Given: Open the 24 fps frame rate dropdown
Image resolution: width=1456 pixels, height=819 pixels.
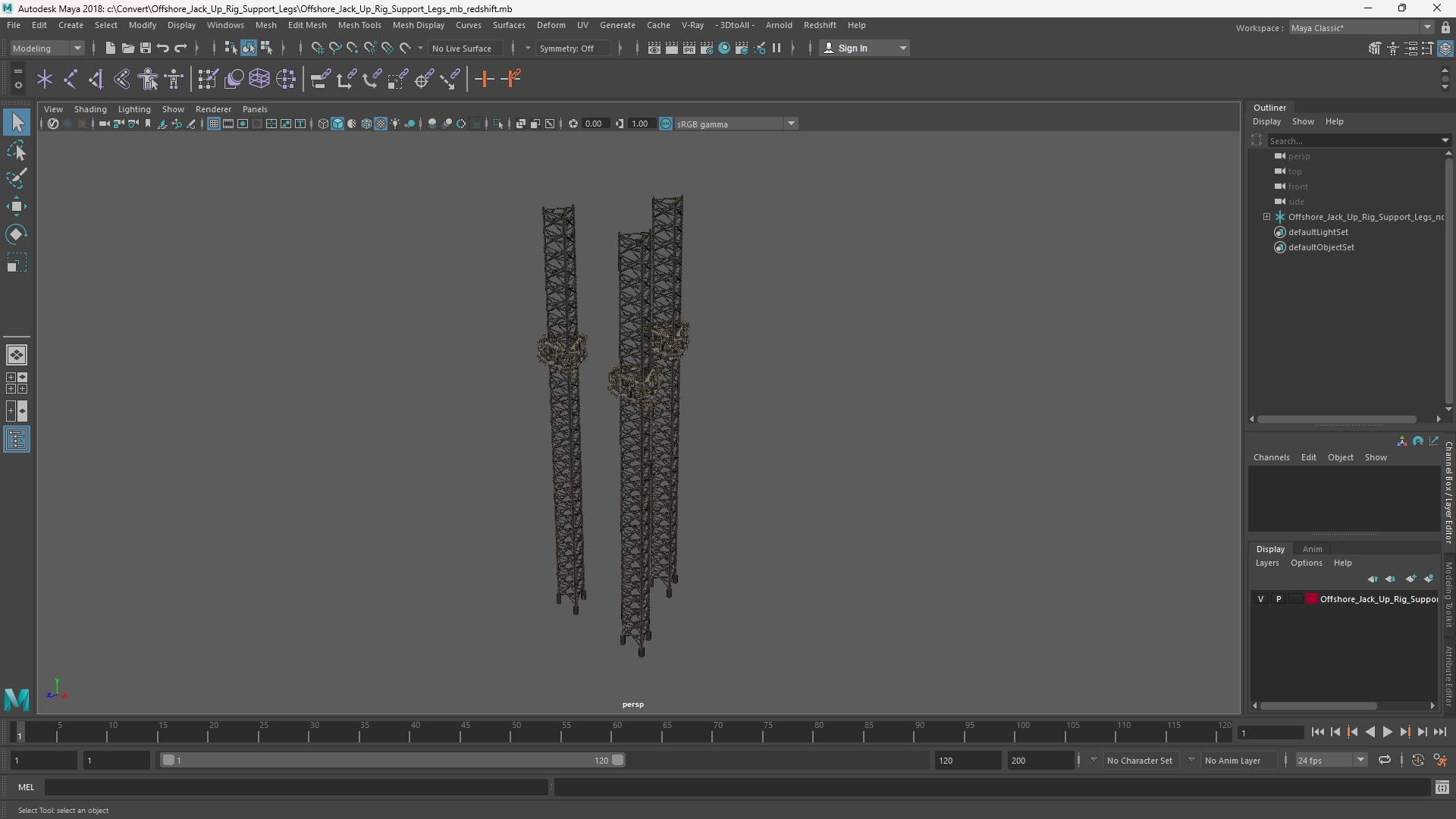Looking at the screenshot, I should (x=1331, y=760).
